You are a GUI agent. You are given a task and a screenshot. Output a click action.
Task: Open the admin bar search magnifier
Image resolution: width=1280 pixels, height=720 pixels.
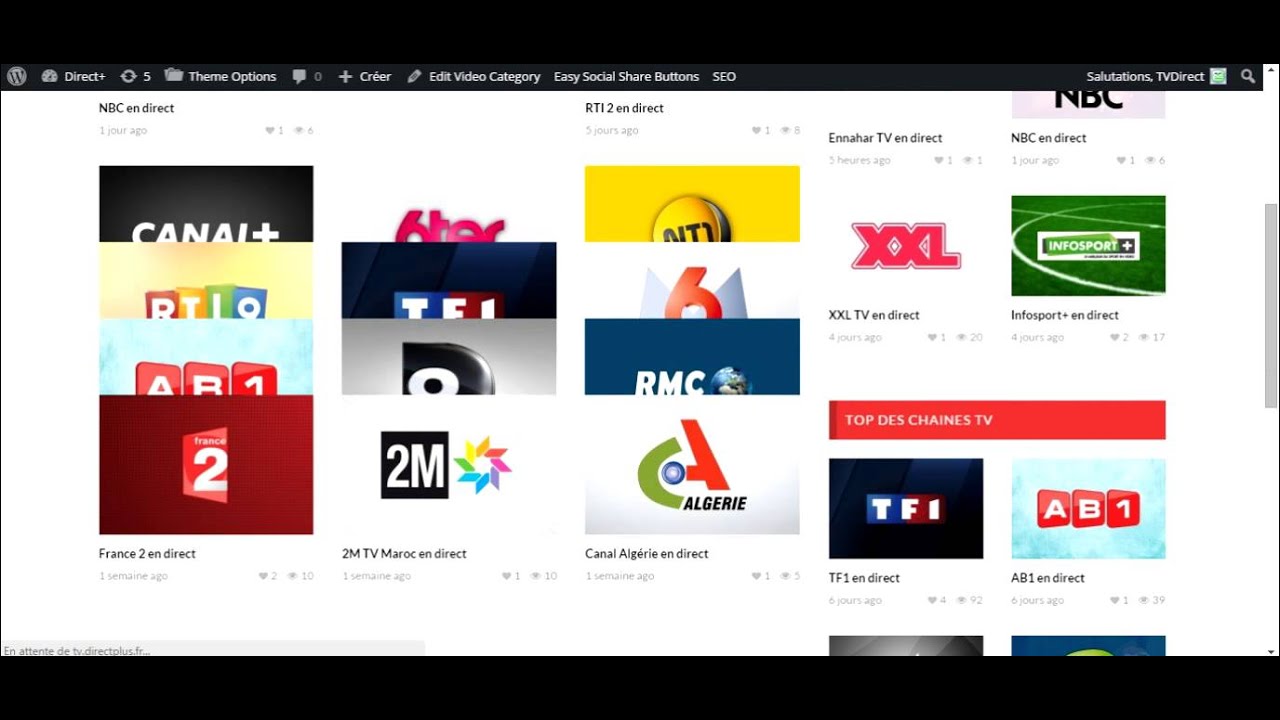tap(1248, 76)
